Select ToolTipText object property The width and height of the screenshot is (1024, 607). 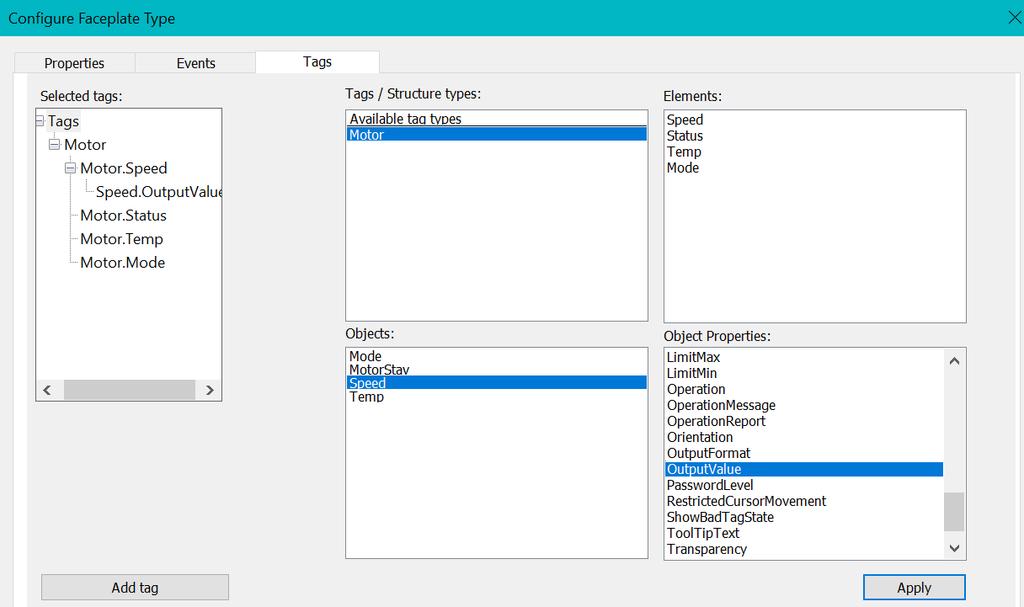click(703, 533)
